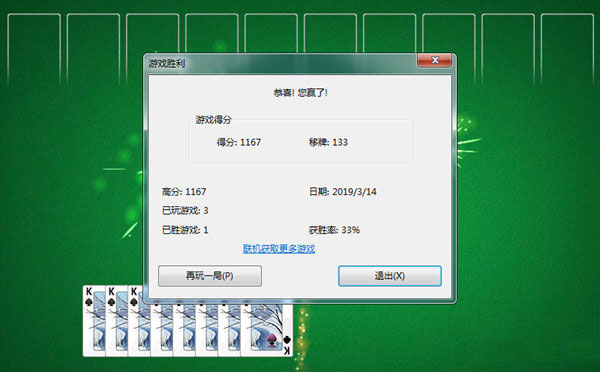600x372 pixels.
Task: Select the high score text 高分: 1167
Action: 184,191
